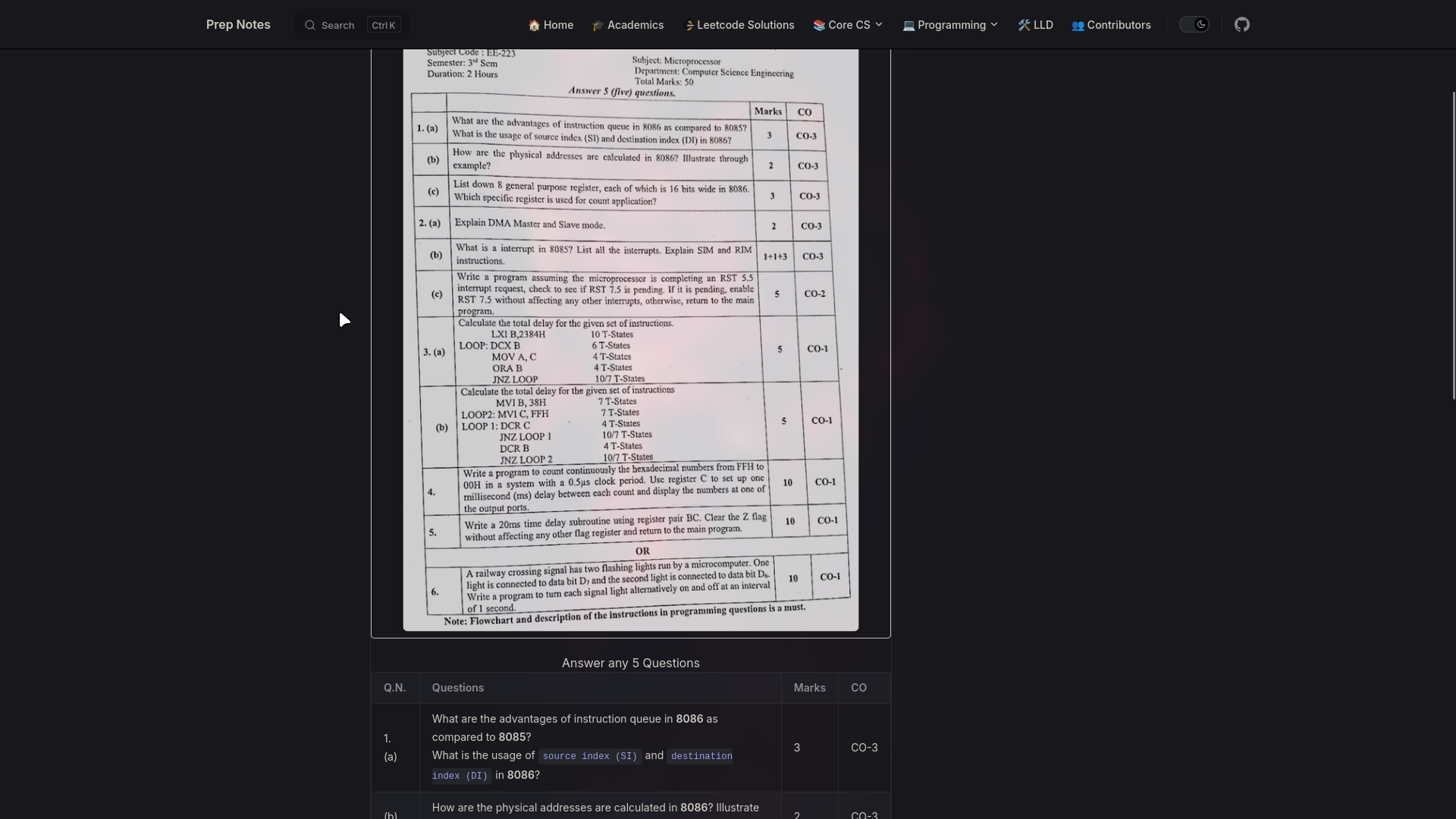Open the GitHub repository icon
The height and width of the screenshot is (819, 1456).
coord(1242,24)
